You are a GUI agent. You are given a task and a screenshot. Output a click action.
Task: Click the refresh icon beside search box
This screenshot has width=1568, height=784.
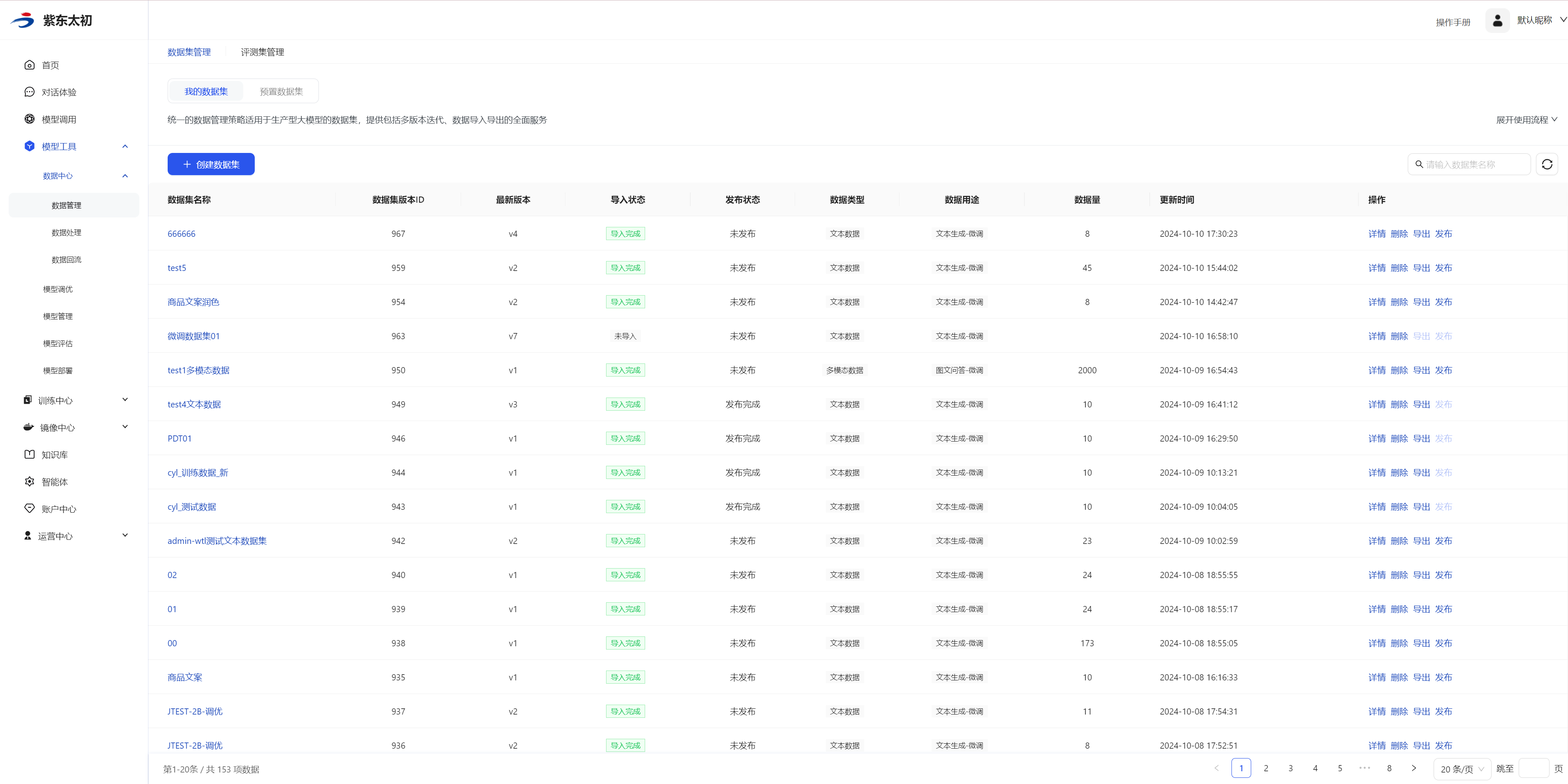pyautogui.click(x=1547, y=164)
